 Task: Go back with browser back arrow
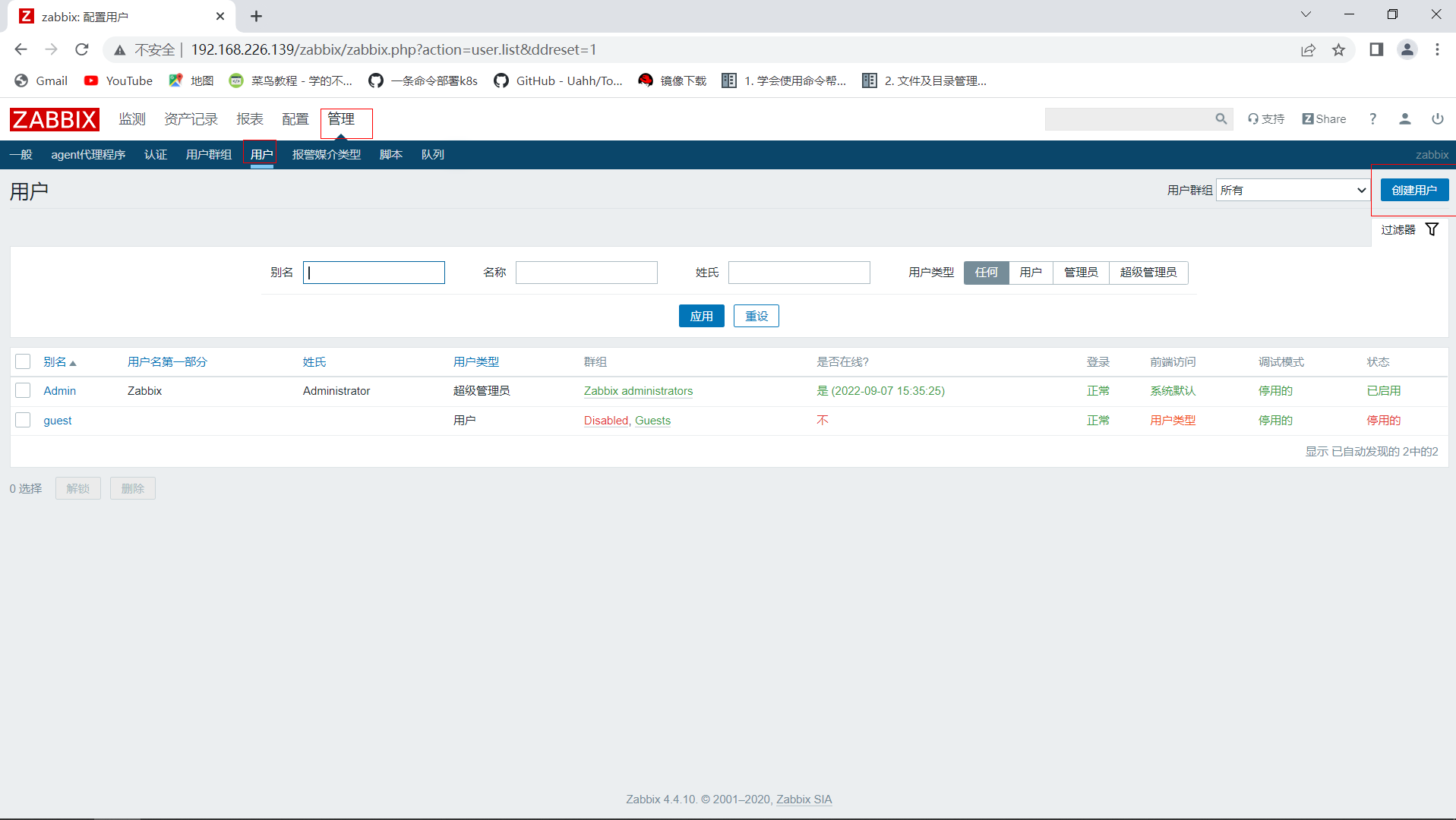[21, 49]
